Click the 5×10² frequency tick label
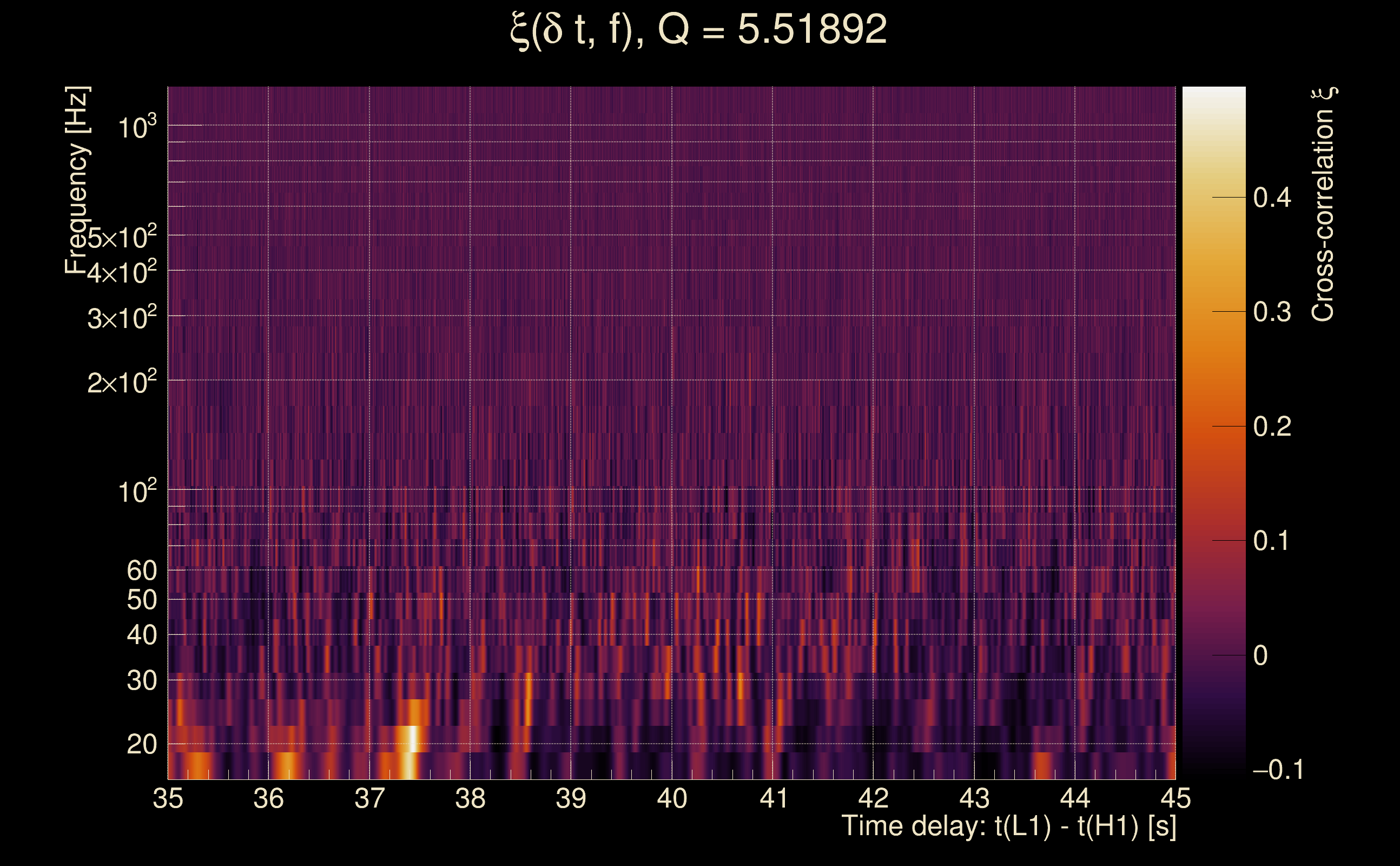1400x866 pixels. pyautogui.click(x=122, y=237)
